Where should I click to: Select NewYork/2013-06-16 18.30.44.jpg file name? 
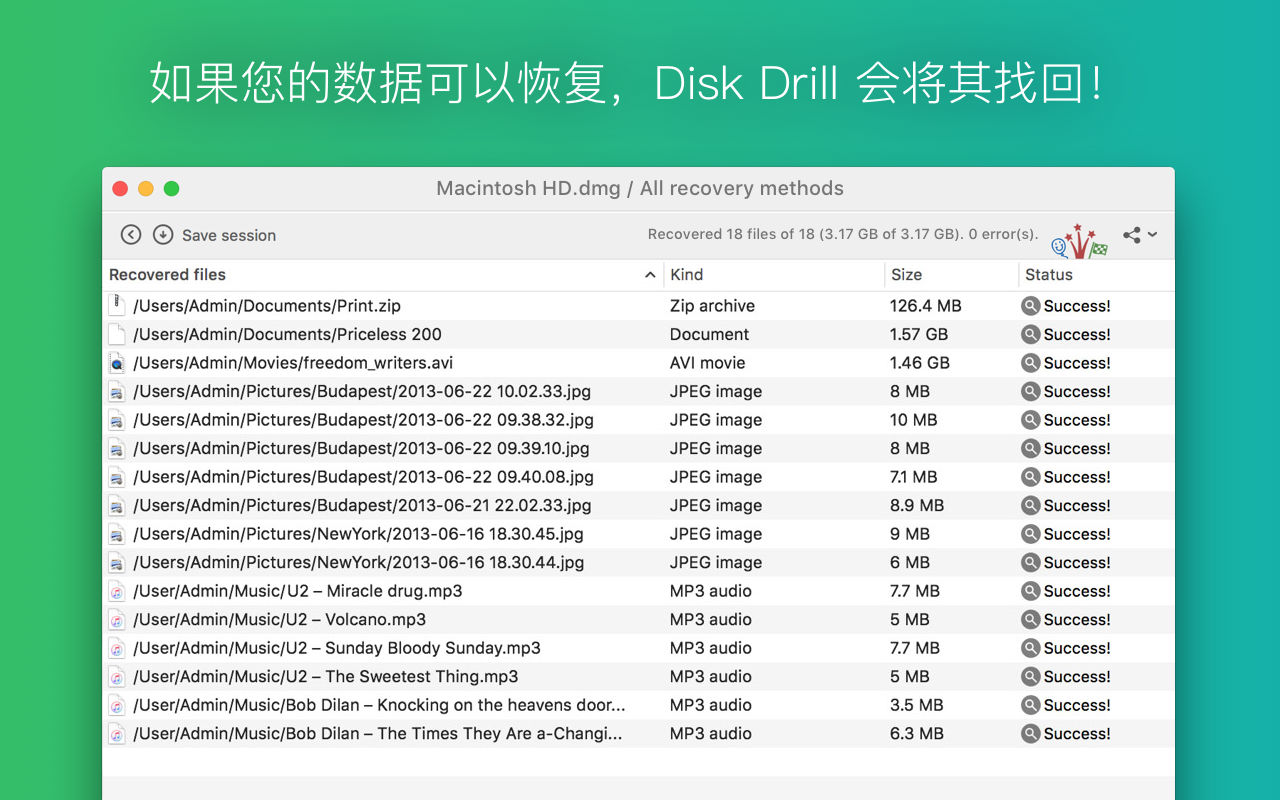pos(358,563)
